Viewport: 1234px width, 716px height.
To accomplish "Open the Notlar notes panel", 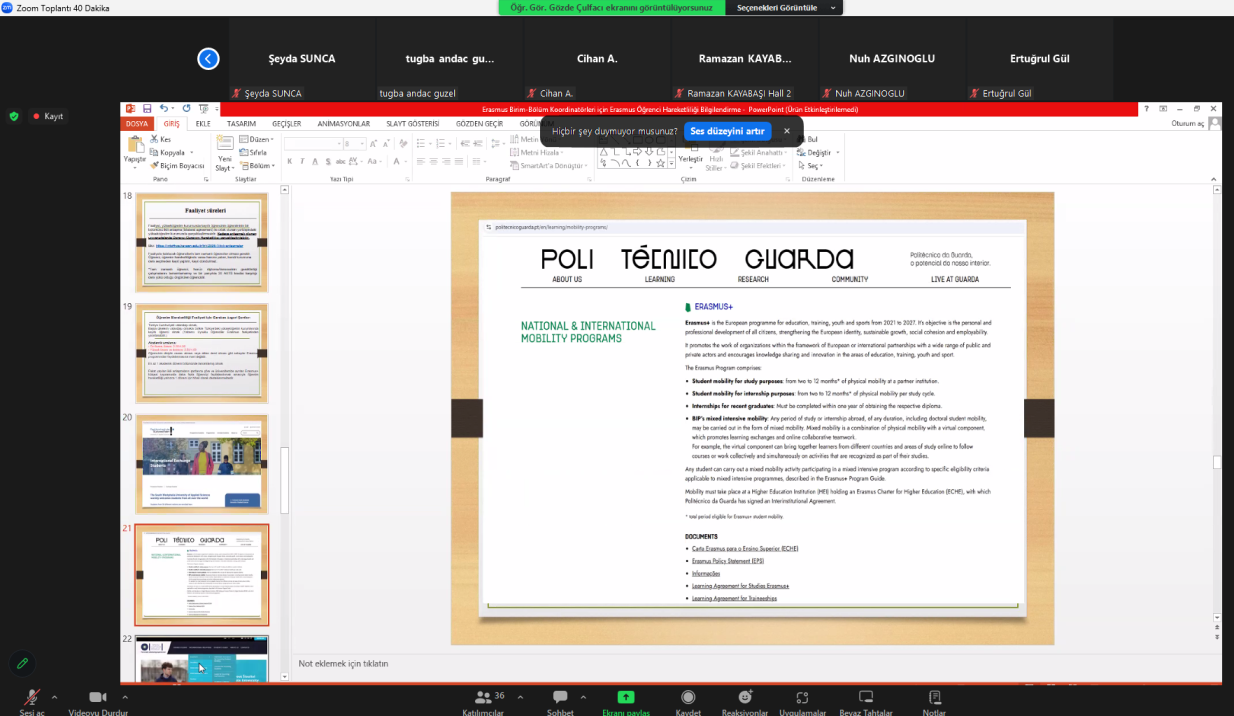I will point(935,700).
